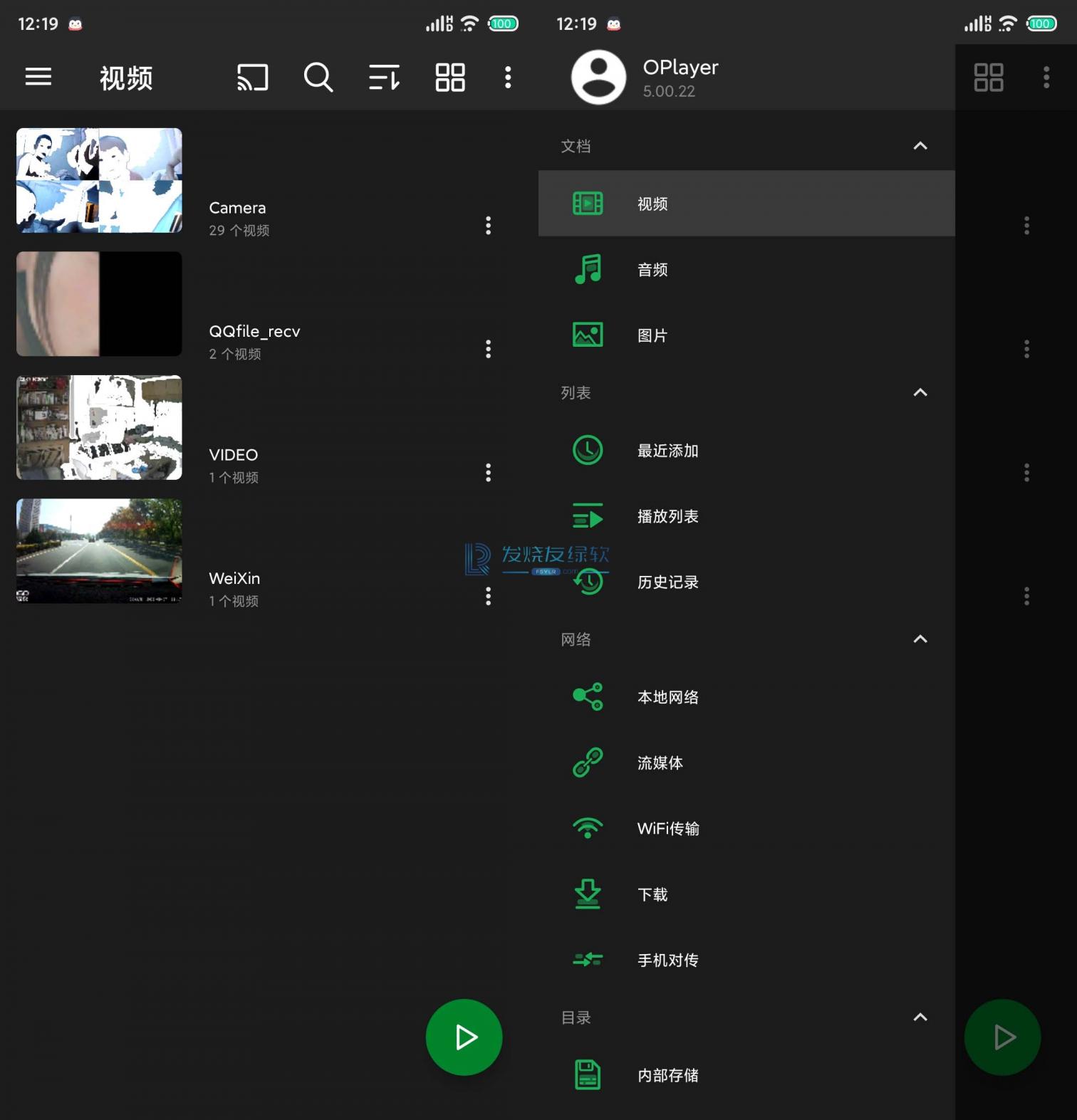The width and height of the screenshot is (1077, 1120).
Task: Click the chain link streaming icon
Action: (x=588, y=763)
